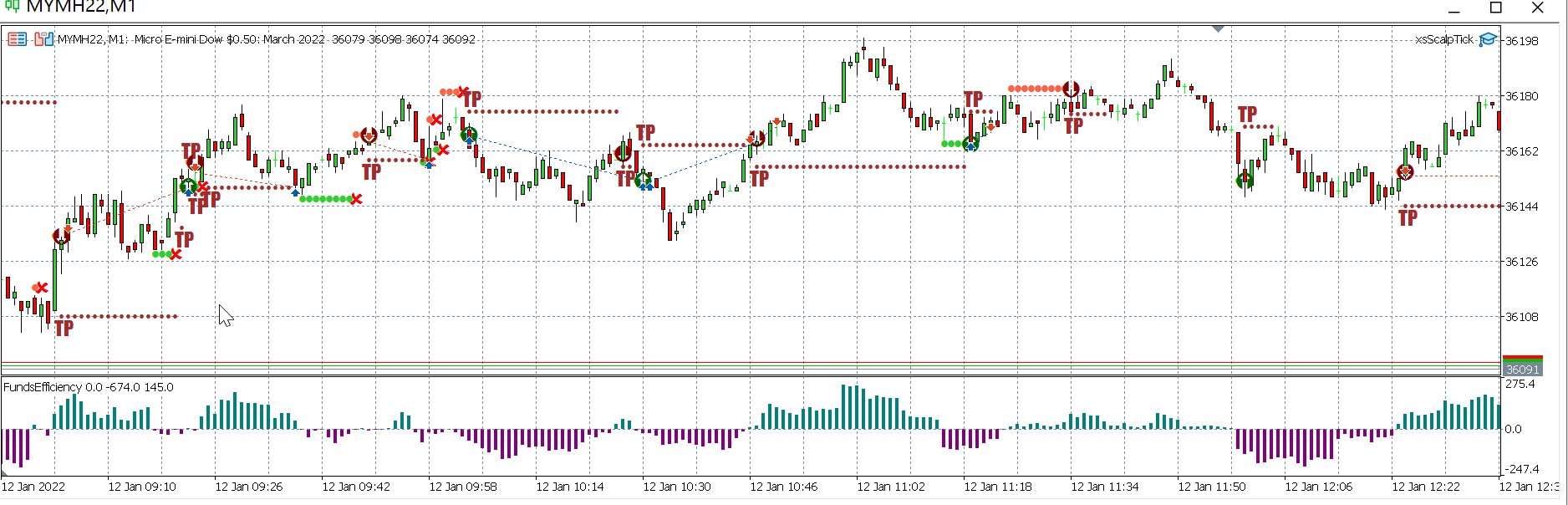Toggle the One Click Trading panel icon
The width and height of the screenshot is (1568, 505).
point(17,39)
